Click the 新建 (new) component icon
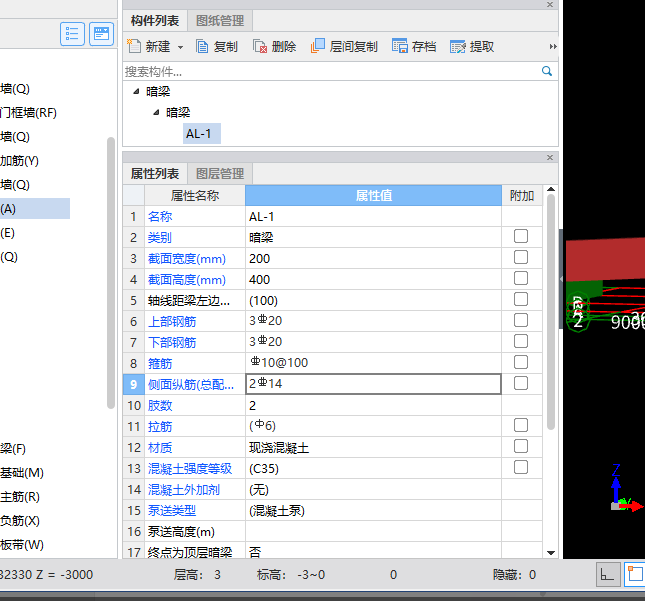645x601 pixels. click(134, 46)
